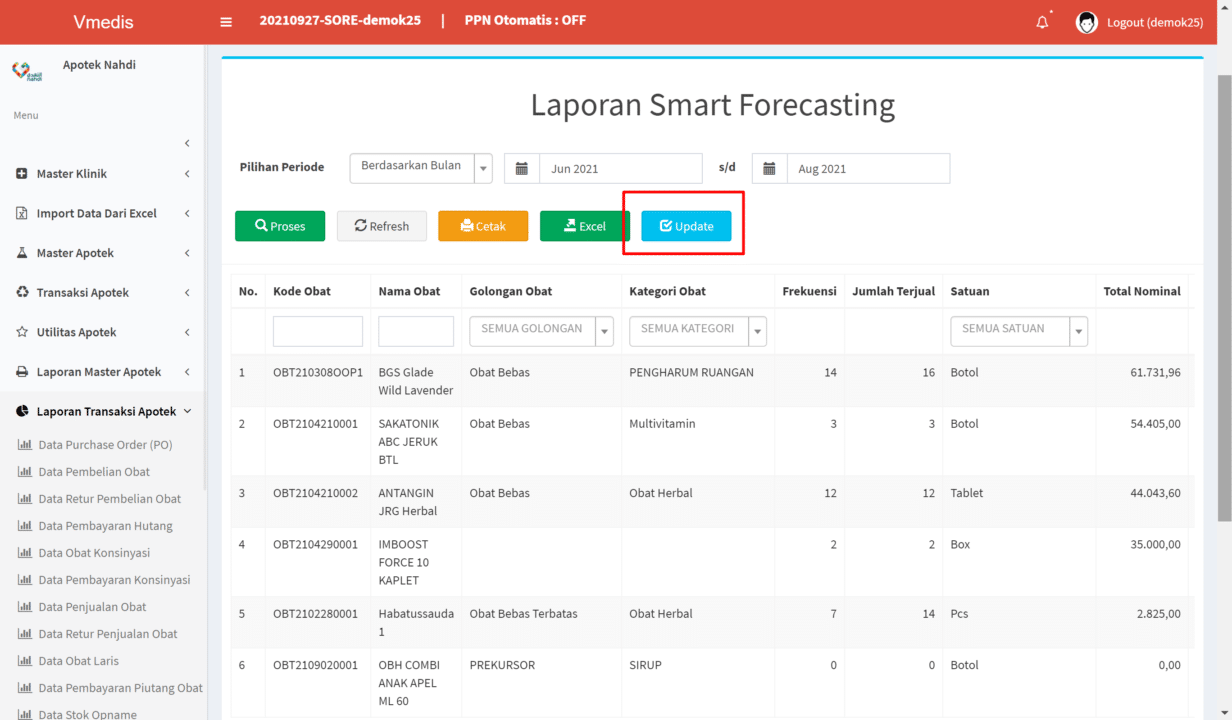Click the Utilitas Apotek star icon
Screen dimensions: 1232x720
click(22, 332)
